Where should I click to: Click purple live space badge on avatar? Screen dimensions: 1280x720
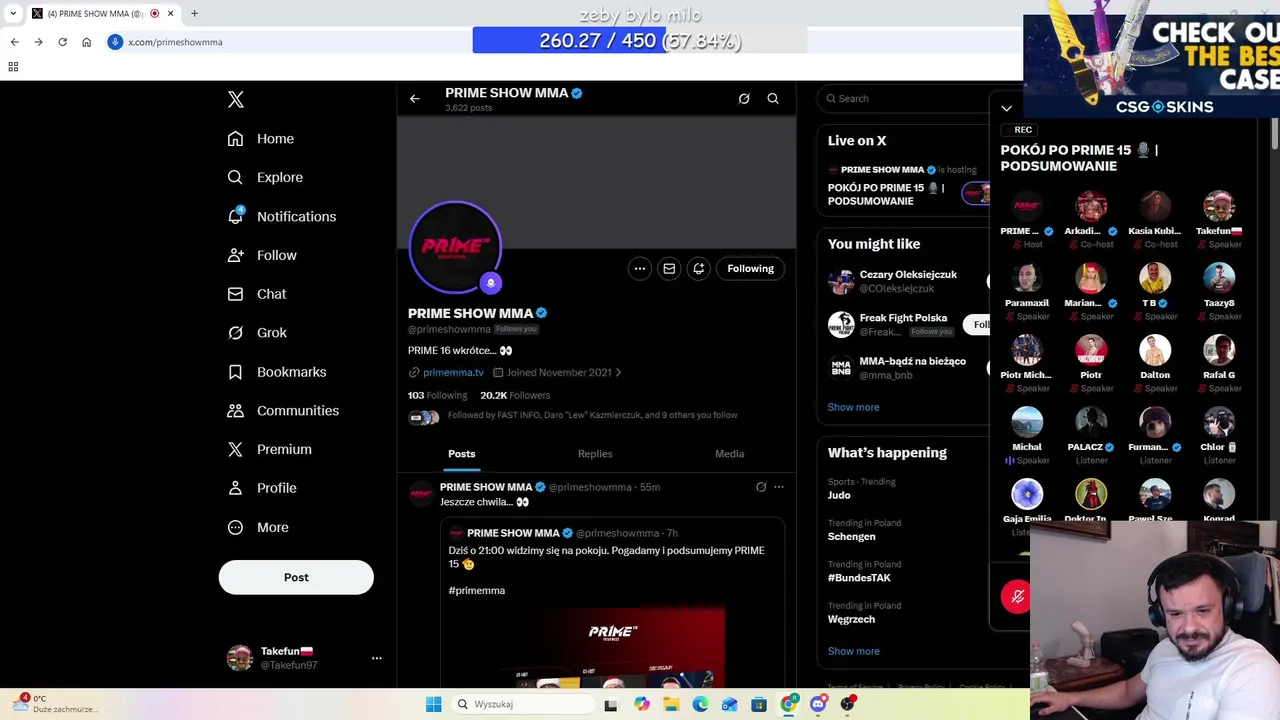click(490, 283)
